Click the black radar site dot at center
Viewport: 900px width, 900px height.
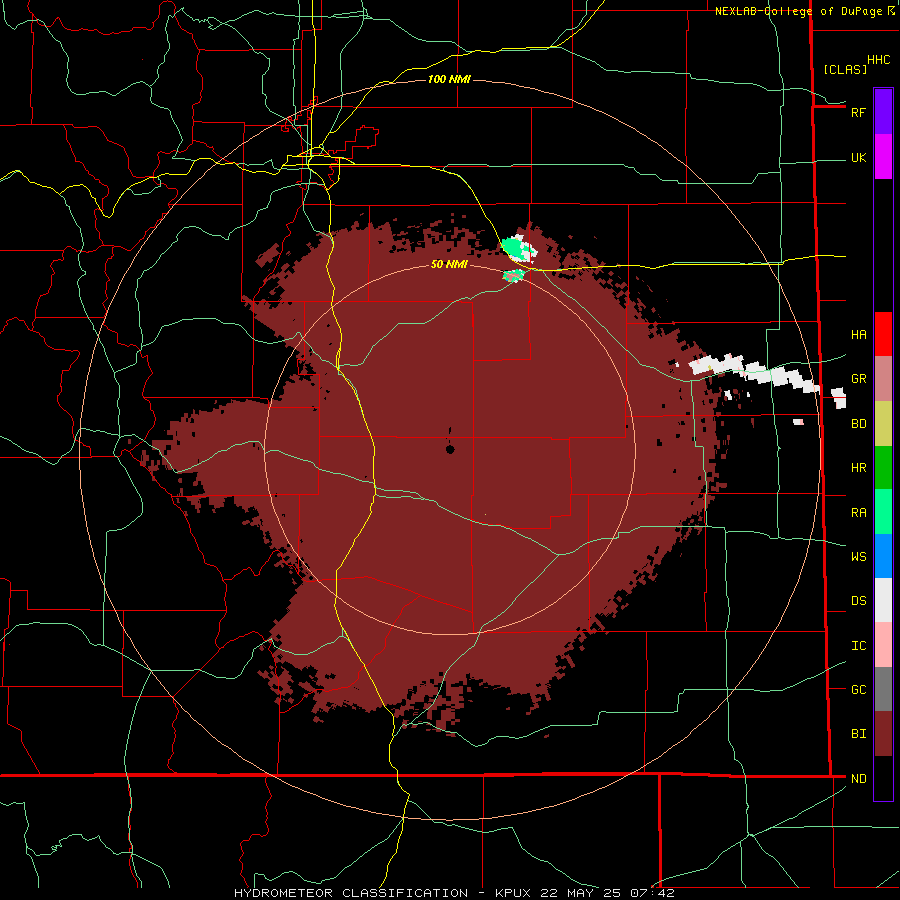pyautogui.click(x=450, y=449)
